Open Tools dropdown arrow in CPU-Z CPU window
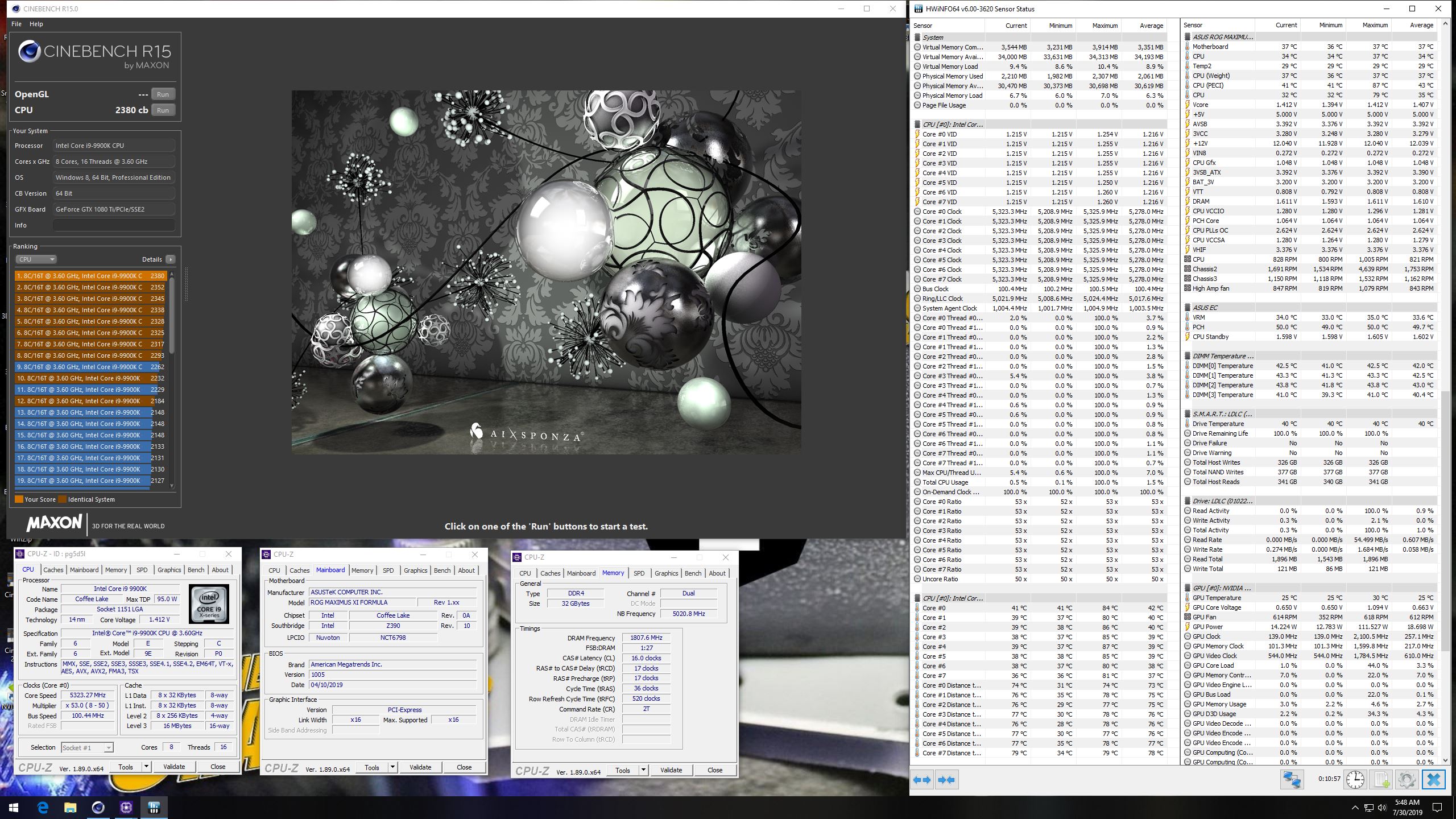Viewport: 1456px width, 819px height. [x=146, y=767]
